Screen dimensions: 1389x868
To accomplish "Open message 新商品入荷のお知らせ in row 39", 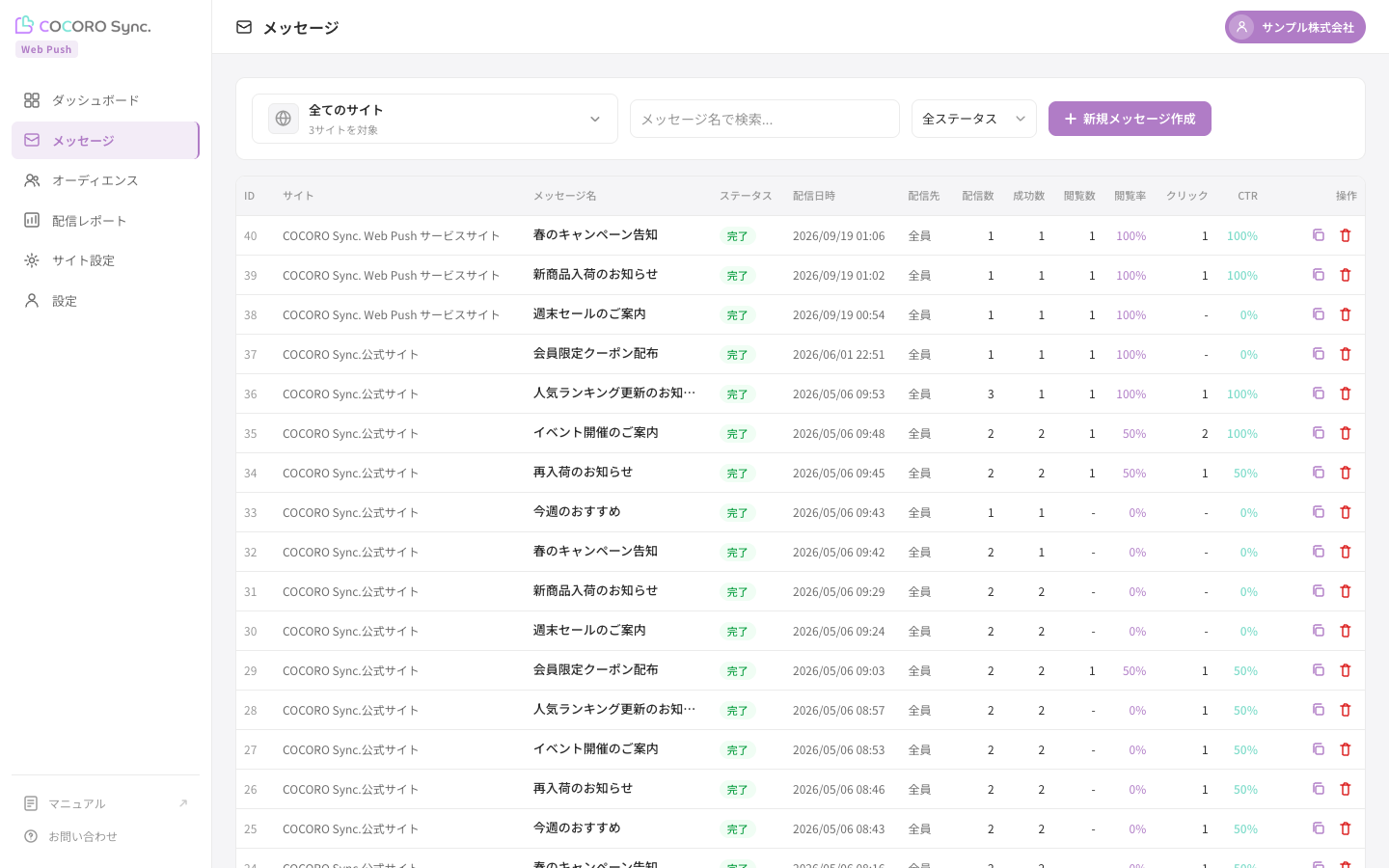I will click(595, 274).
